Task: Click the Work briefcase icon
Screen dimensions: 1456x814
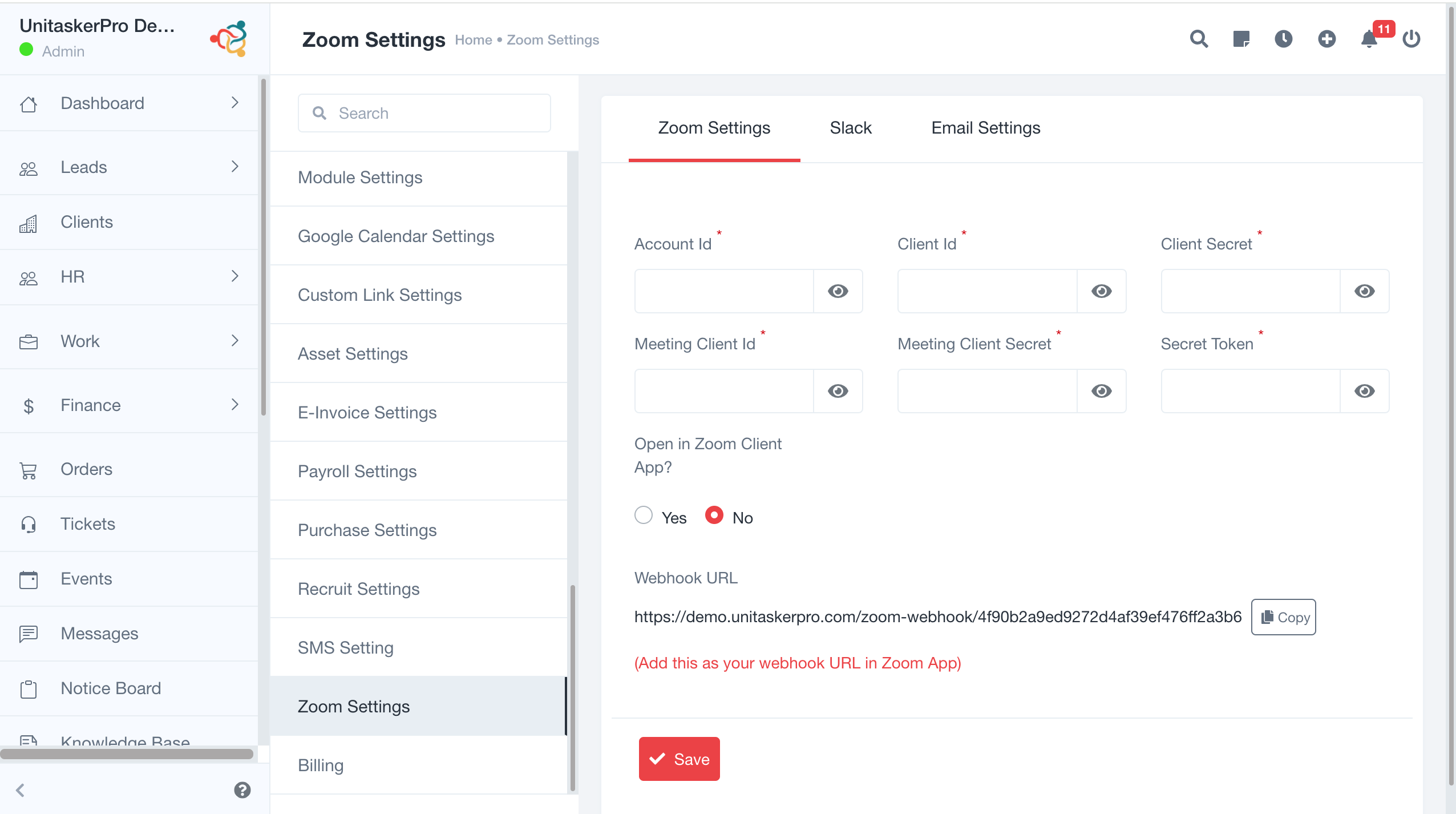Action: point(29,341)
